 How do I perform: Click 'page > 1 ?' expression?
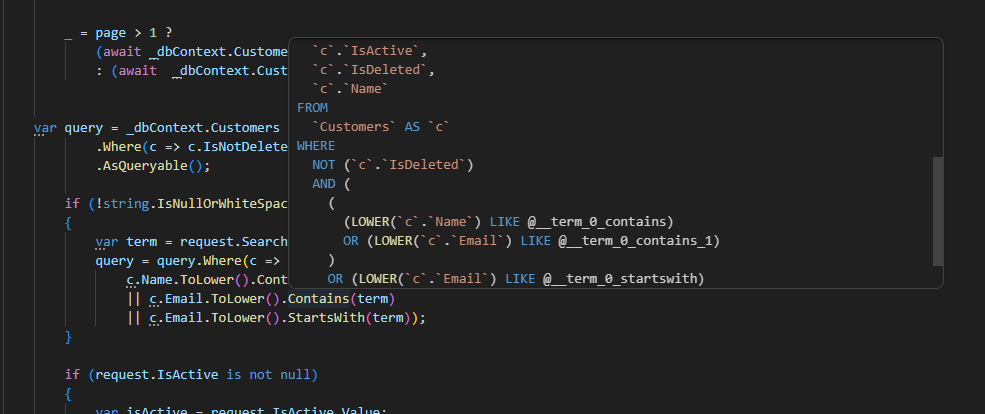tap(134, 33)
